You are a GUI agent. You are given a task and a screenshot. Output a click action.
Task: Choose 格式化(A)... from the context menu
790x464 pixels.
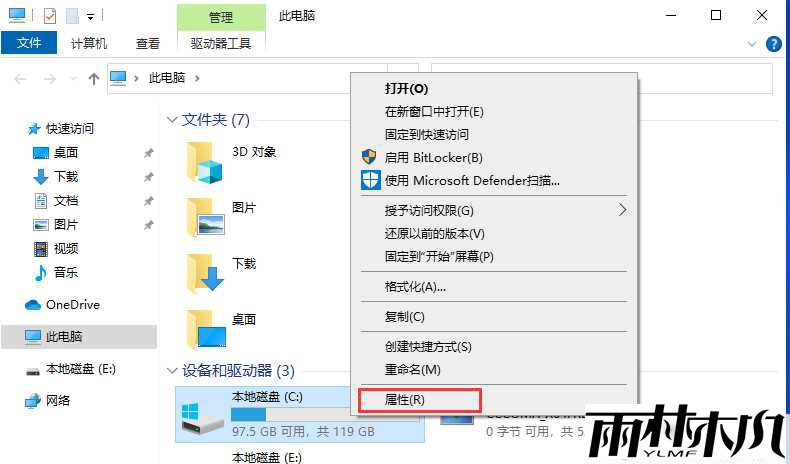click(415, 287)
